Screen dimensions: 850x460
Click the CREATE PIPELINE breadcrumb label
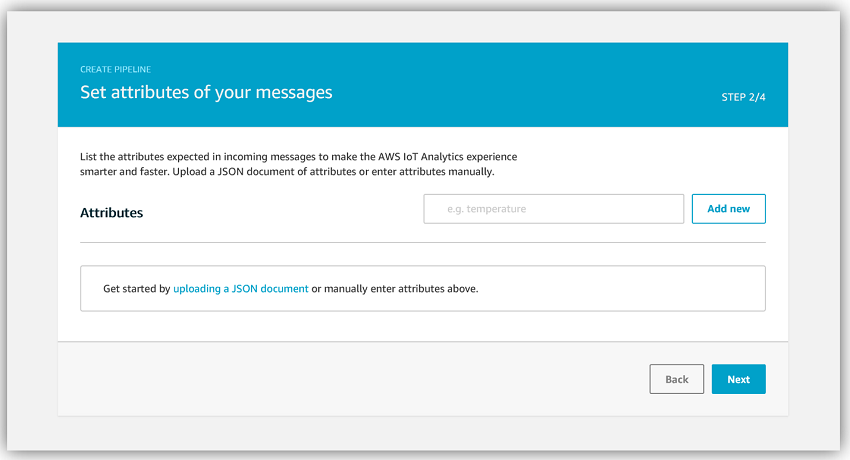115,69
